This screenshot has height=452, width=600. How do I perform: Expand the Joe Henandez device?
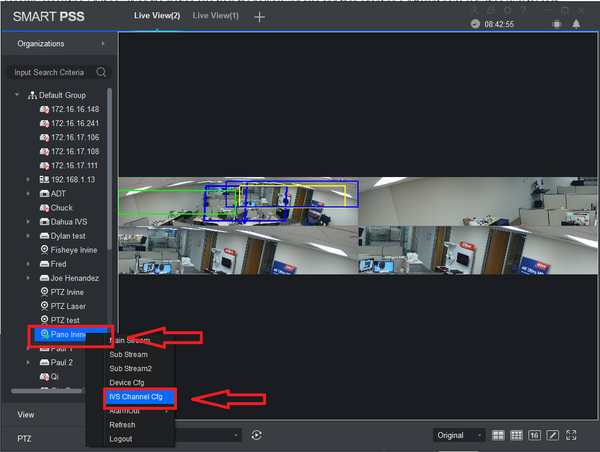28,278
